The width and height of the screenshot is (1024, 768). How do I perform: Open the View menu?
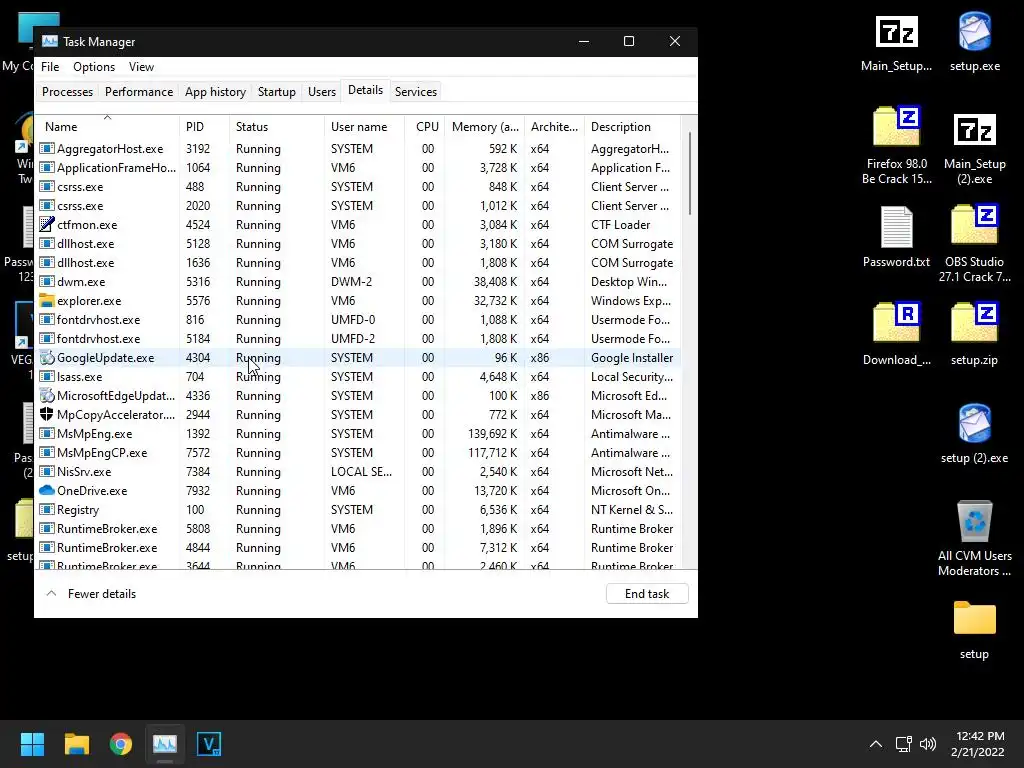[141, 67]
